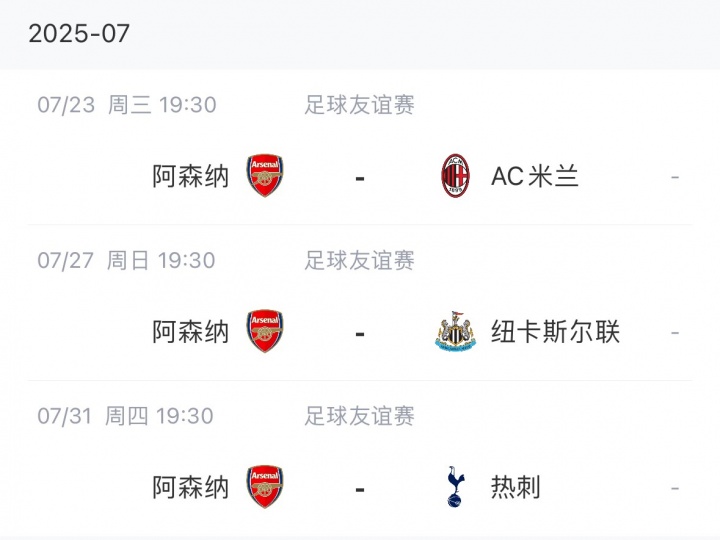
Task: Click Arsenal crest in the AC Milan match
Action: [265, 176]
